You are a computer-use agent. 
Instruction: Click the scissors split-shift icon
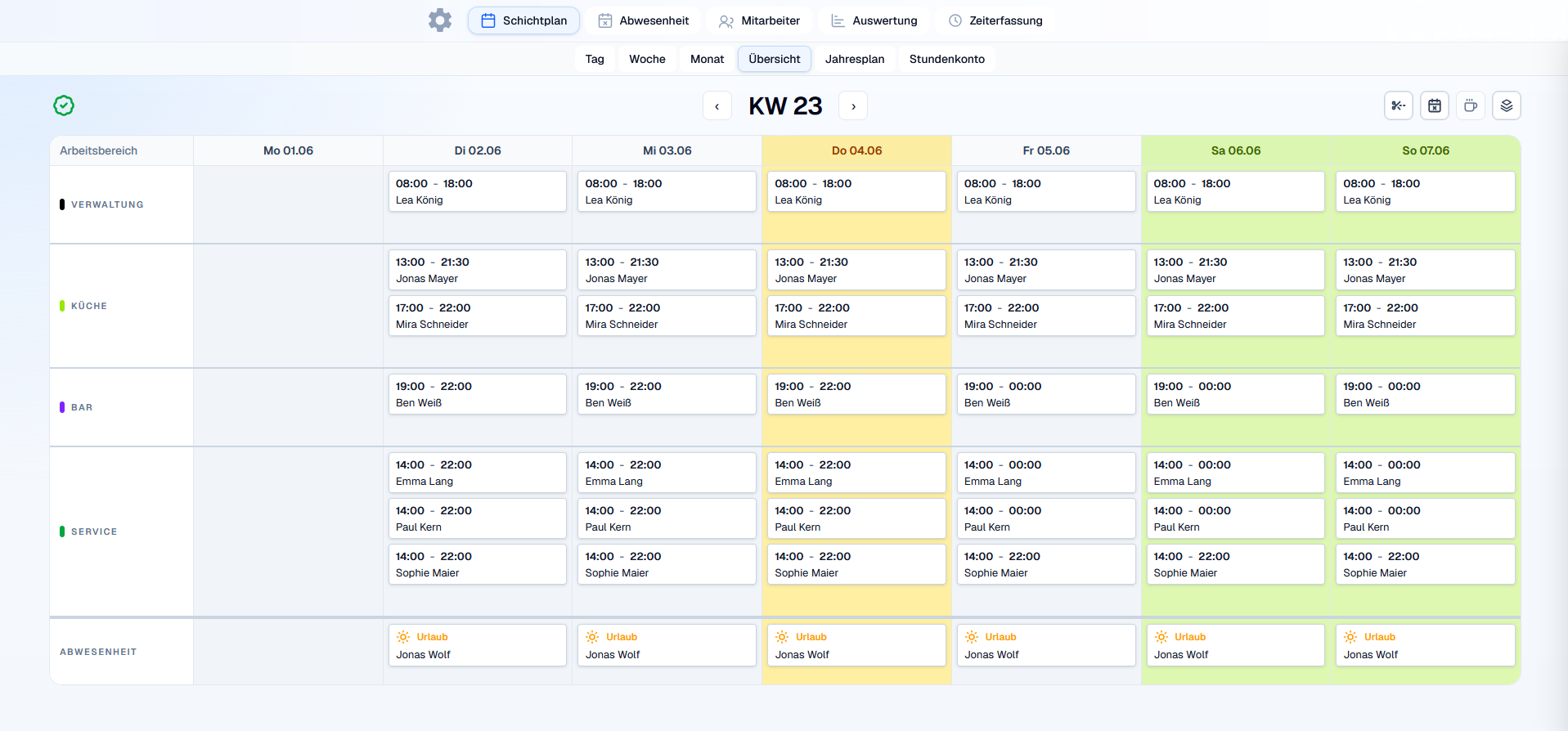1399,105
